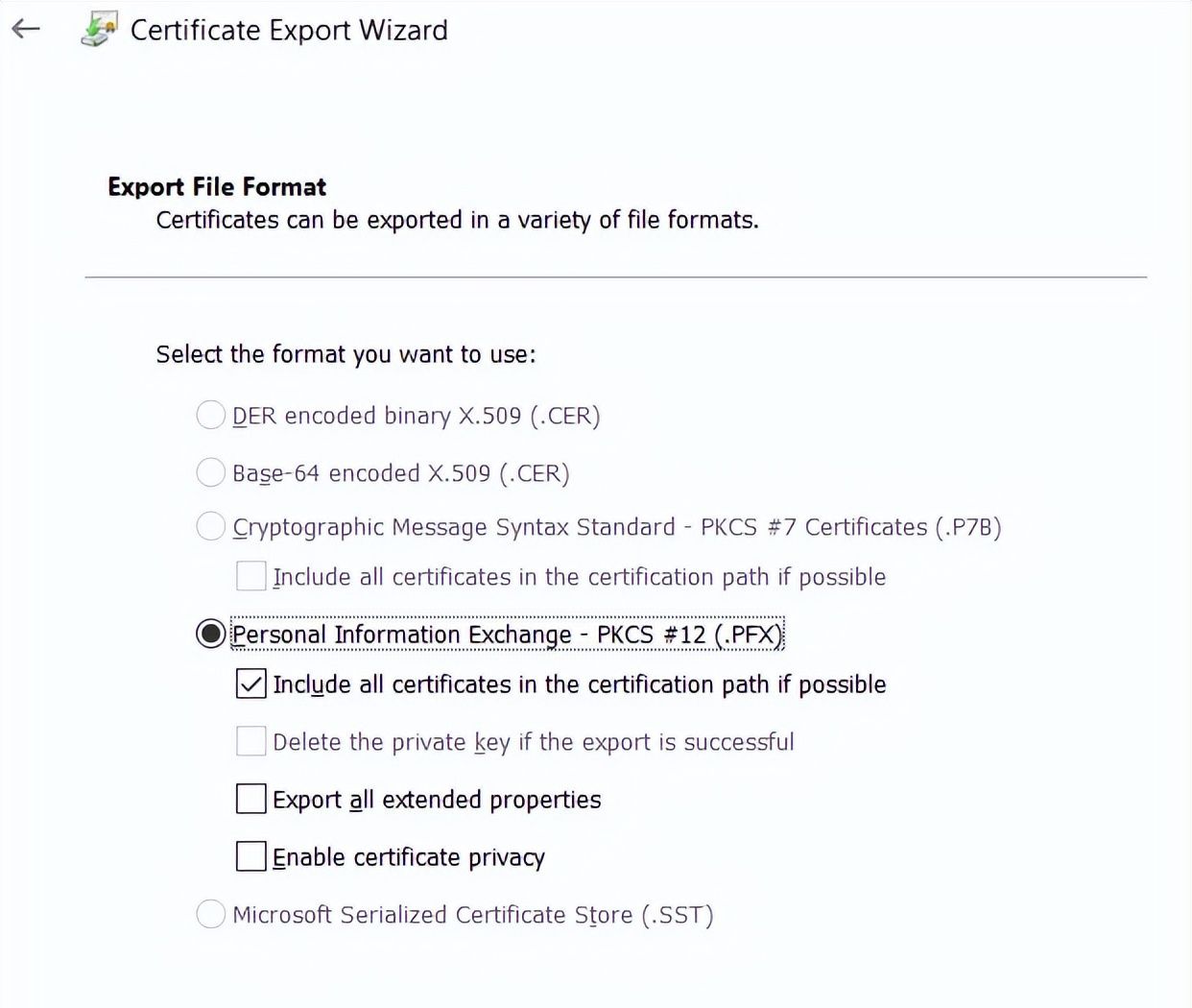Select the PKCS #7 Certificates (.P7B) radio button
1192x1008 pixels.
(210, 526)
